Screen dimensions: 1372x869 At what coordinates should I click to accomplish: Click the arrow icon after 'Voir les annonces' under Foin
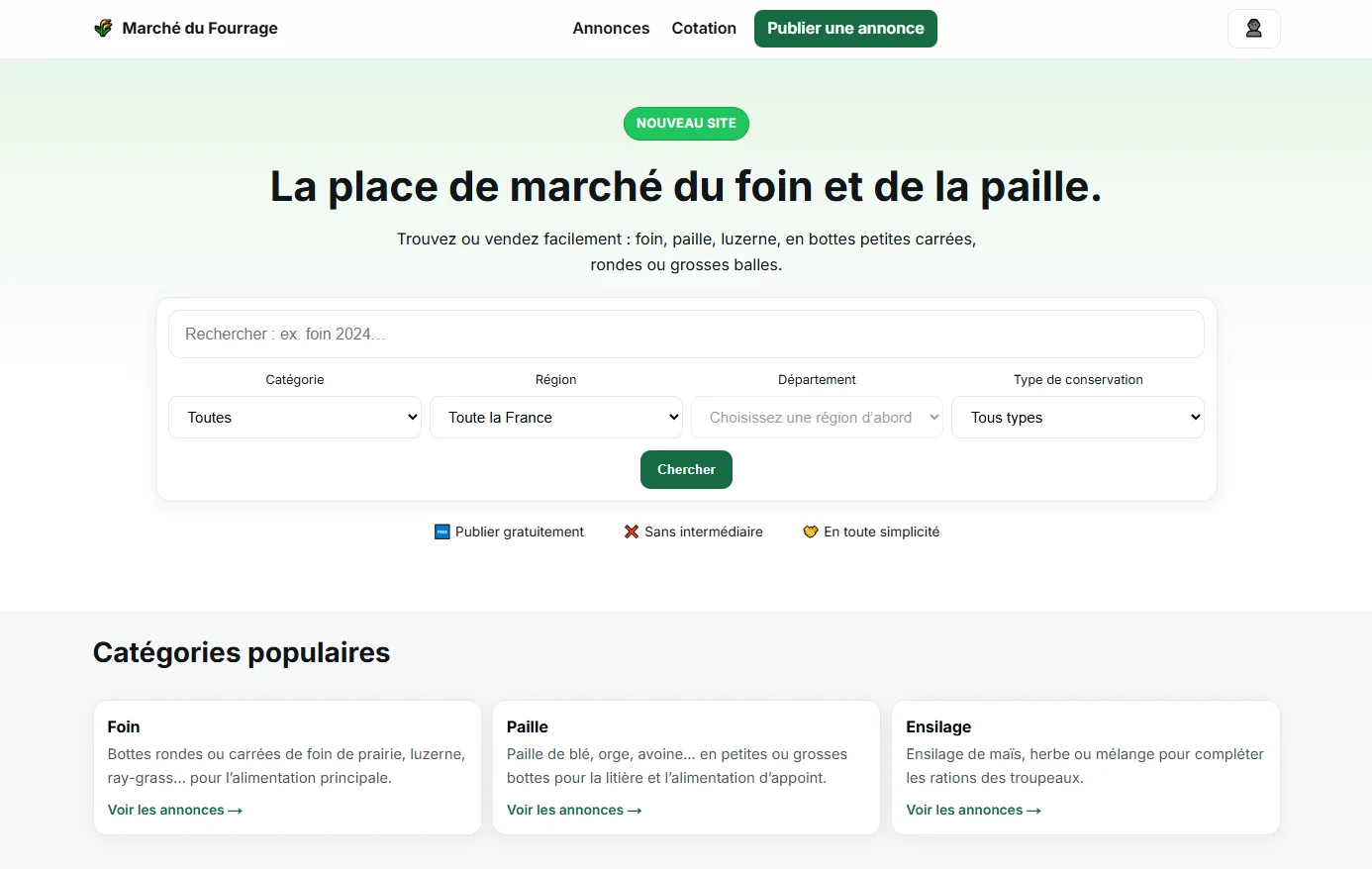235,810
